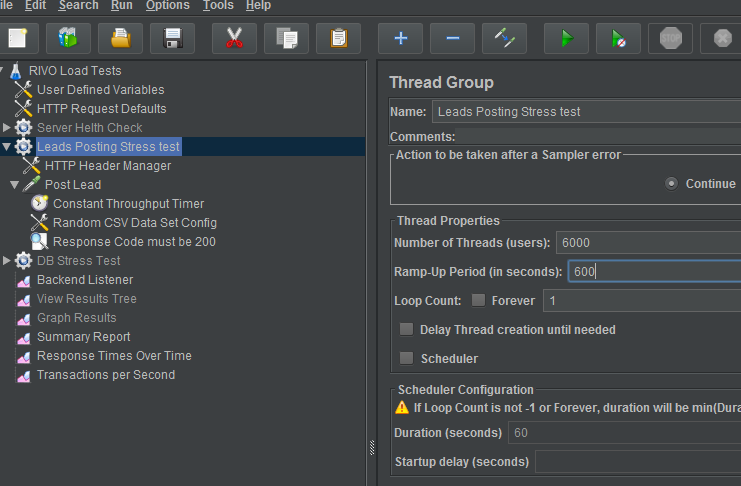Expand the DB Stress Test node

tap(7, 260)
